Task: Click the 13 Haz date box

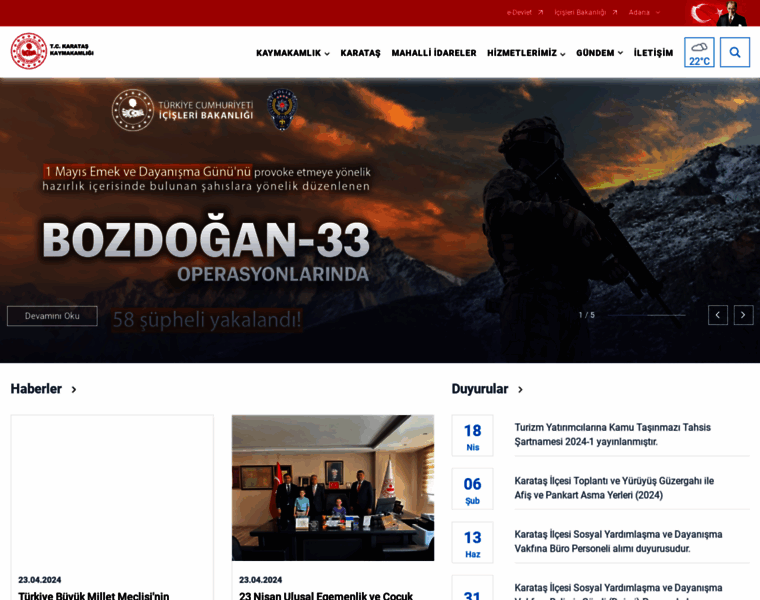Action: (473, 542)
